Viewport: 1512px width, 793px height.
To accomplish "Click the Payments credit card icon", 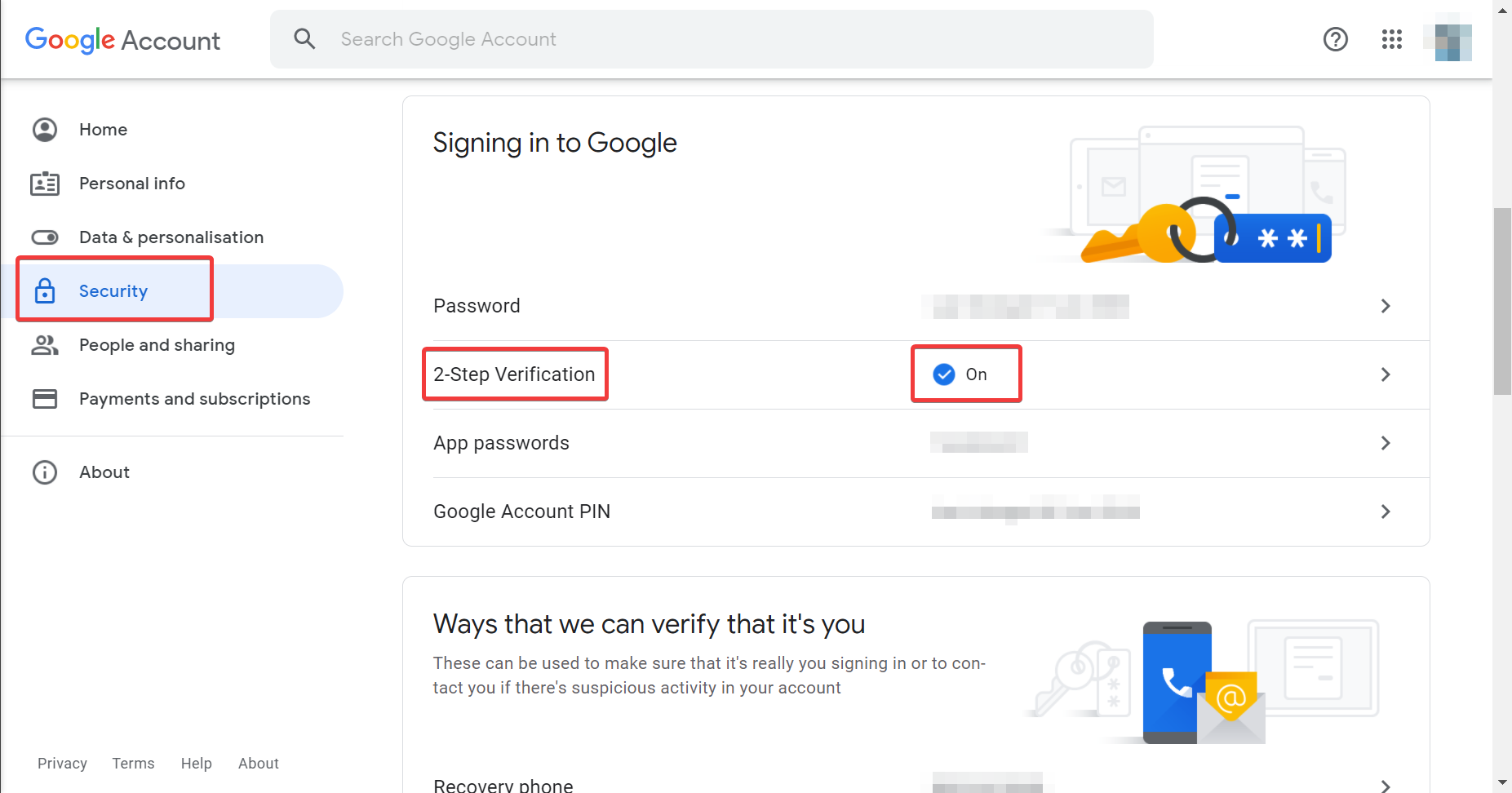I will coord(45,399).
